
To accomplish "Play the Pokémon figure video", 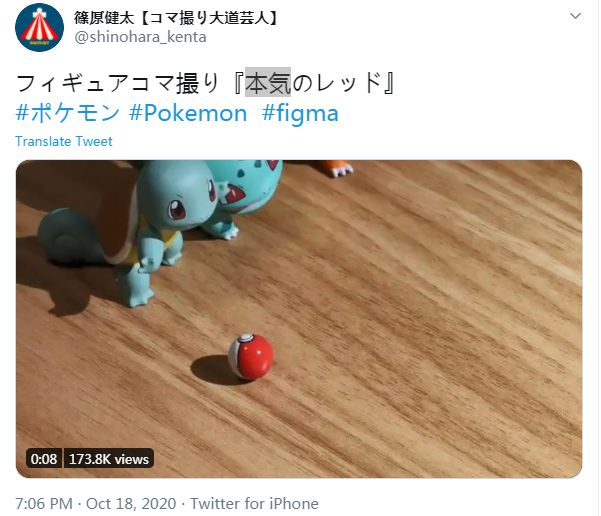I will (299, 319).
